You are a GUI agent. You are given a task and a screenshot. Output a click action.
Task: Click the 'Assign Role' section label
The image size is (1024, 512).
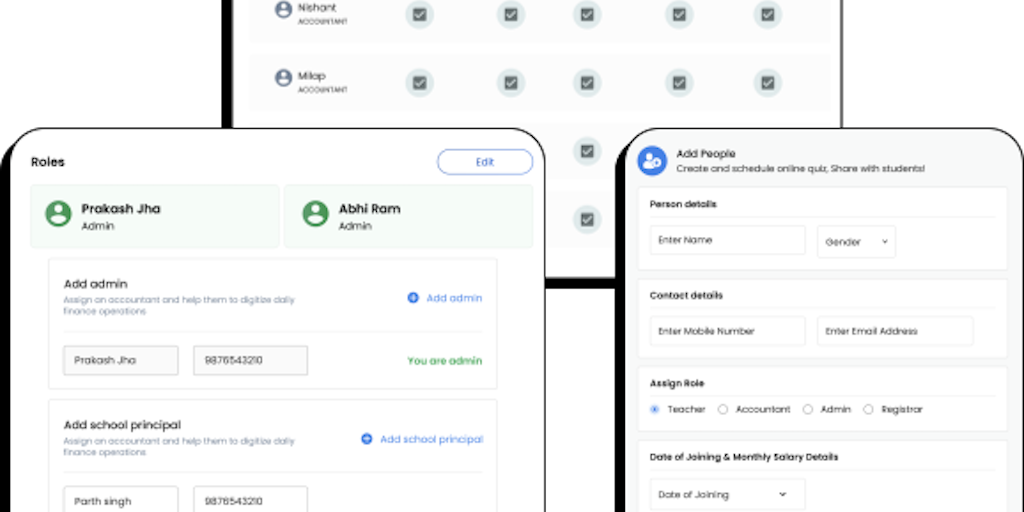coord(677,383)
